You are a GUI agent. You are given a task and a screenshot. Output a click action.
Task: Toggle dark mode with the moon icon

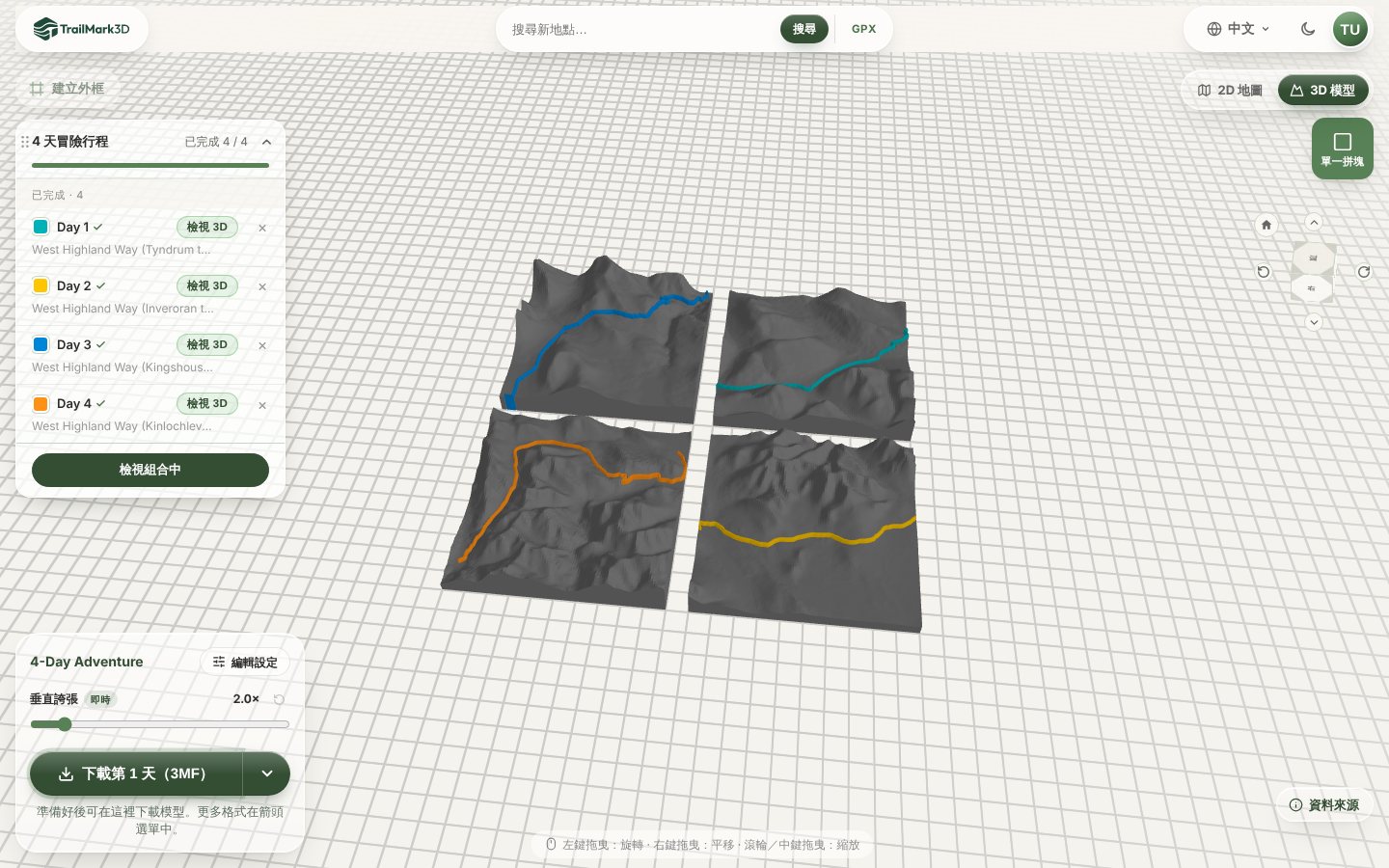1308,29
